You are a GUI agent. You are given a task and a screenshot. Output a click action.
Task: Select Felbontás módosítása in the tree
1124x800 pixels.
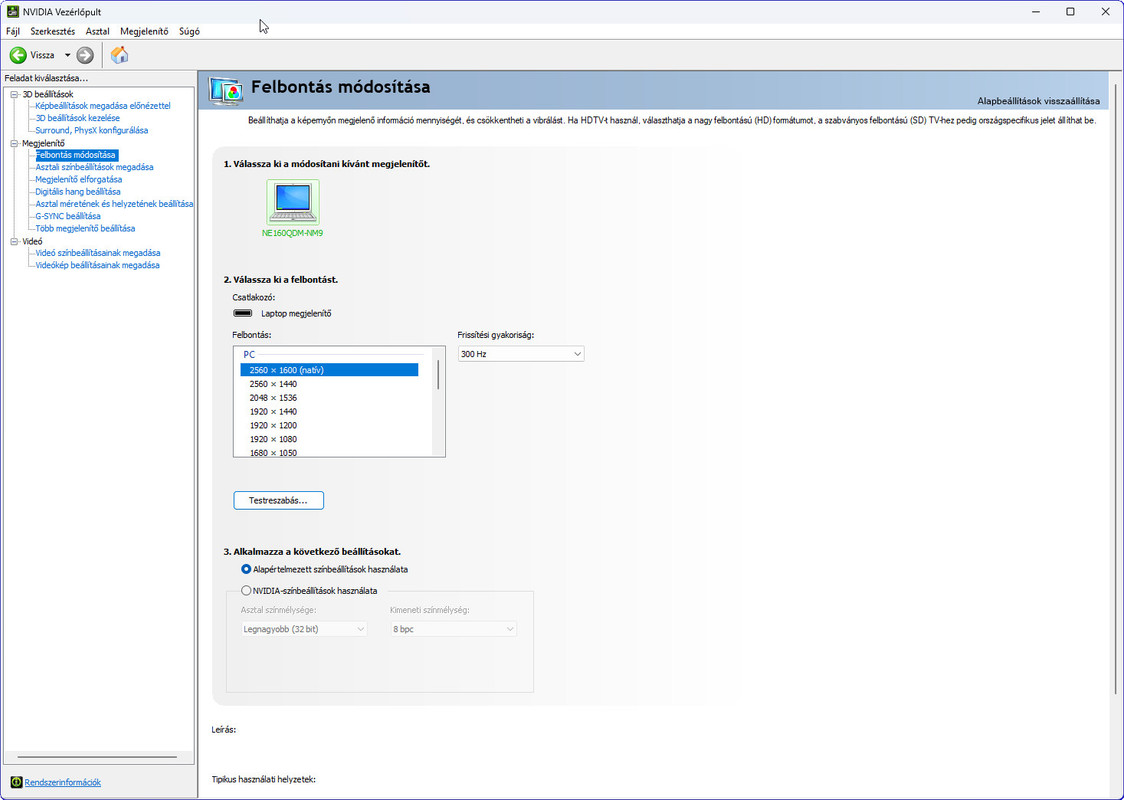[x=76, y=155]
